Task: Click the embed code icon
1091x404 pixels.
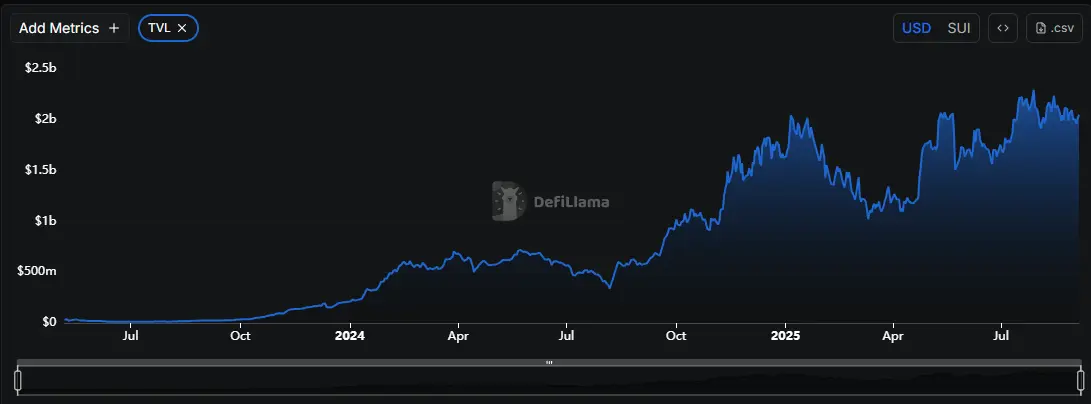Action: pyautogui.click(x=1003, y=28)
